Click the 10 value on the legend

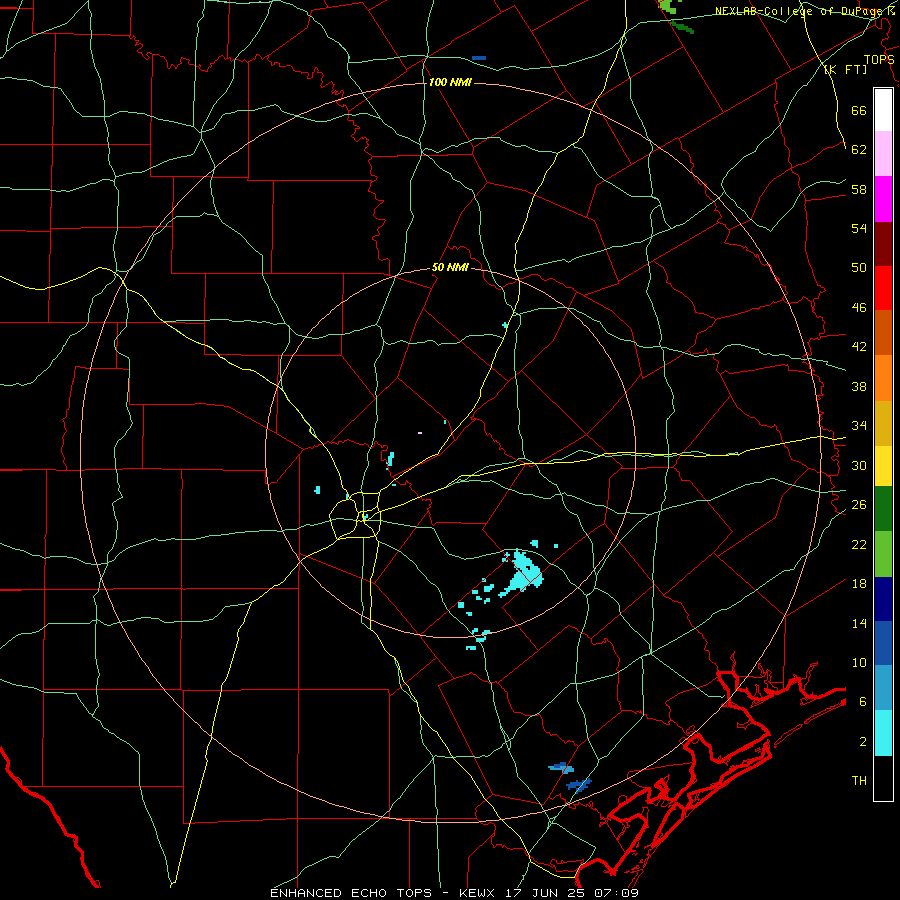click(x=859, y=663)
